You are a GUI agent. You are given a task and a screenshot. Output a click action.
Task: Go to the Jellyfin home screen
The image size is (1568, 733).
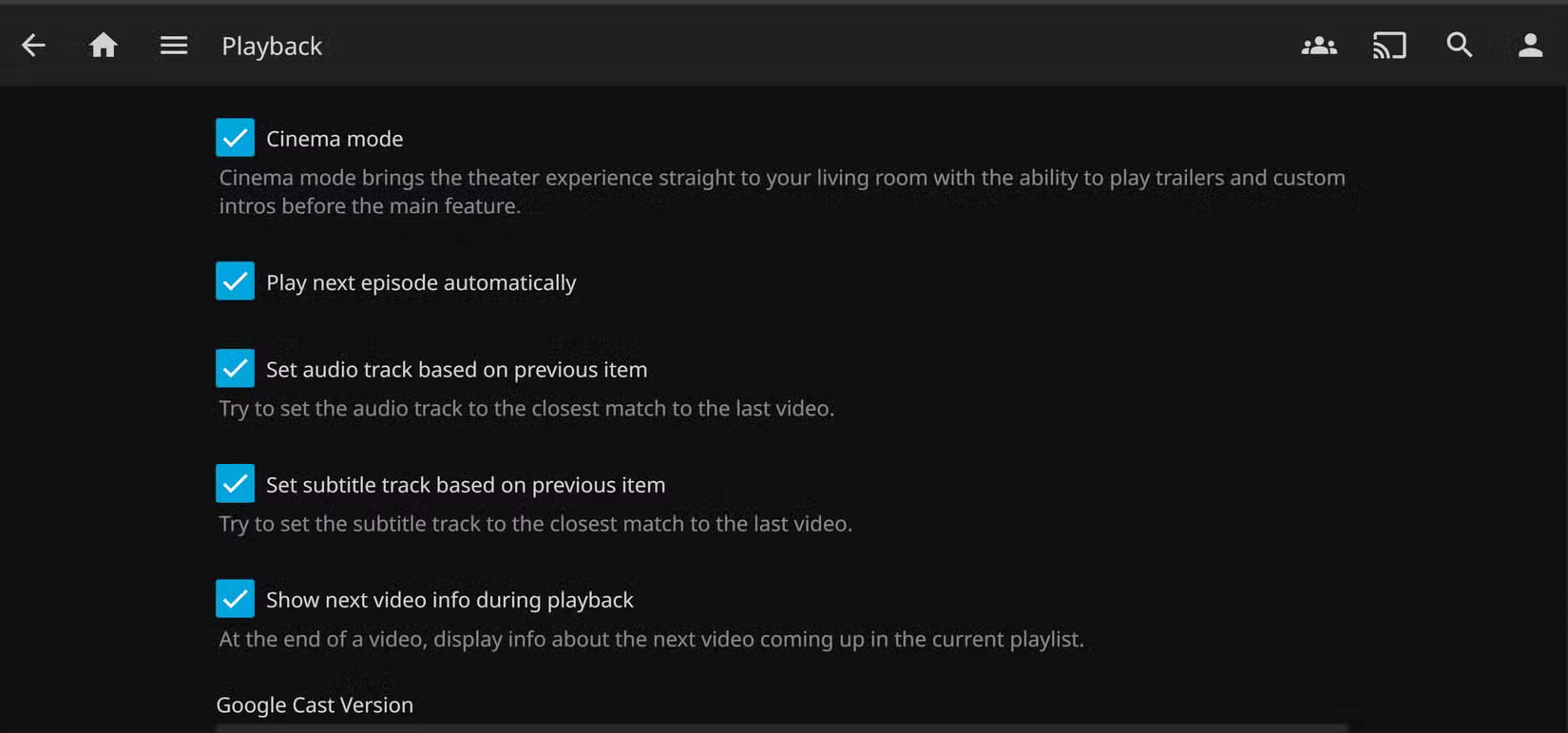click(104, 45)
